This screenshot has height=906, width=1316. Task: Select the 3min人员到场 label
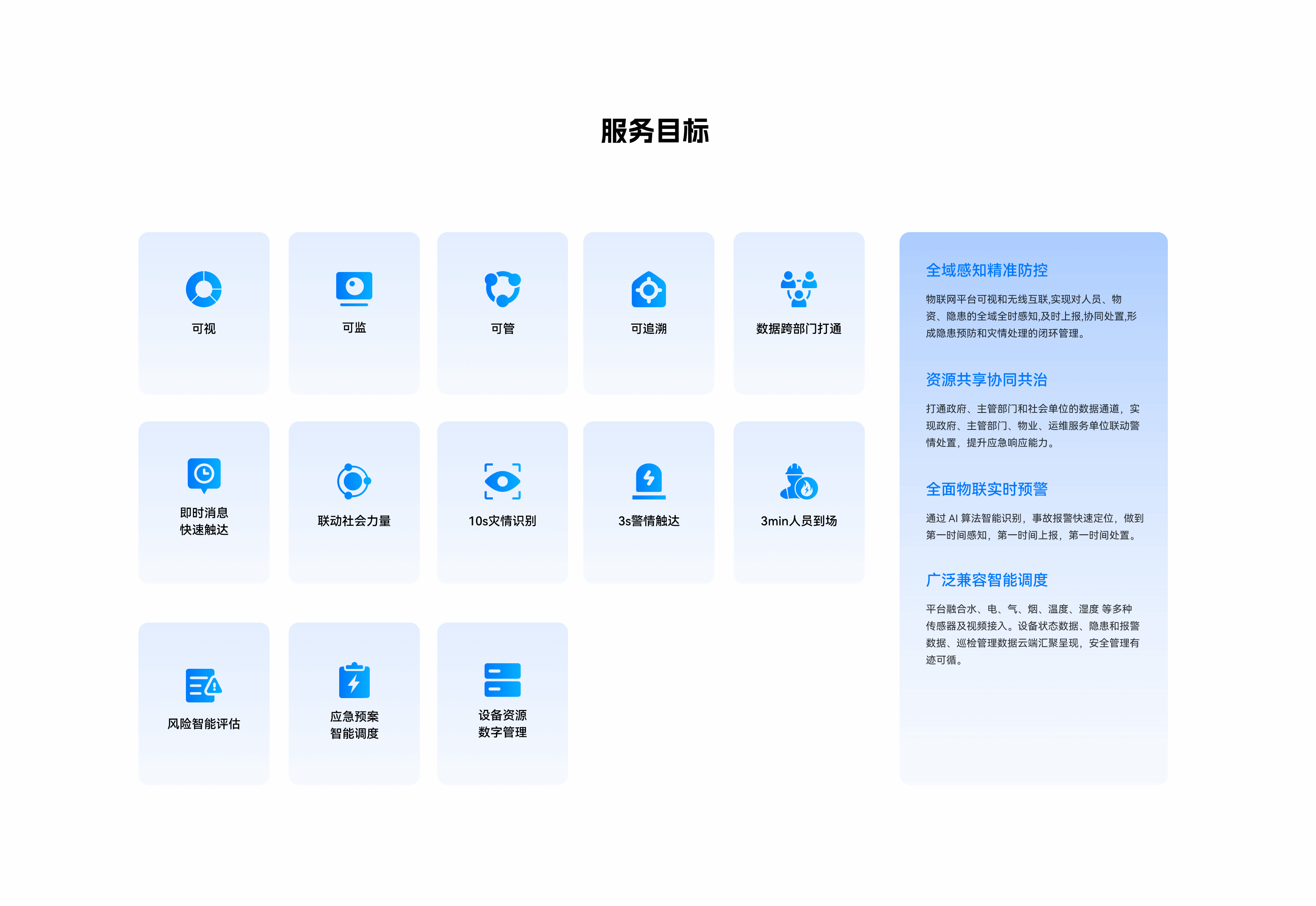pyautogui.click(x=799, y=521)
